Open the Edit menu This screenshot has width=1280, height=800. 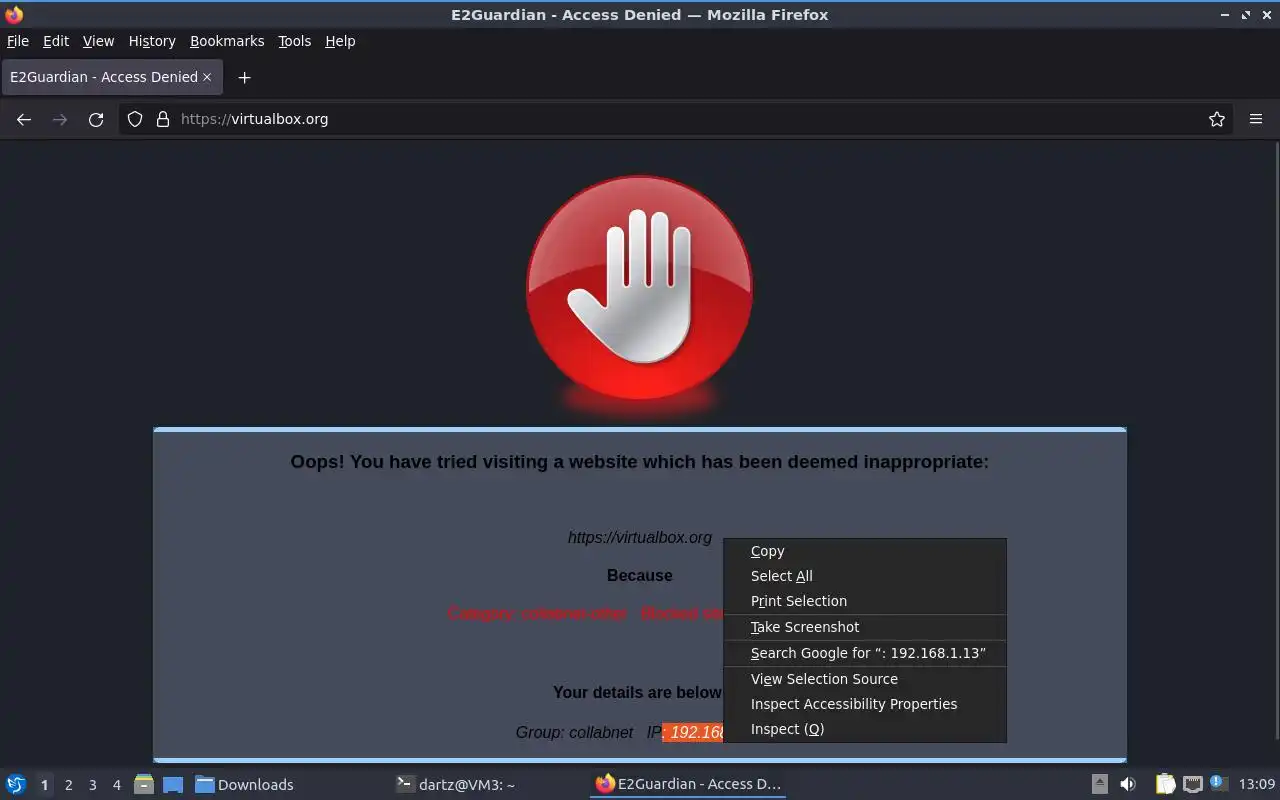point(56,41)
